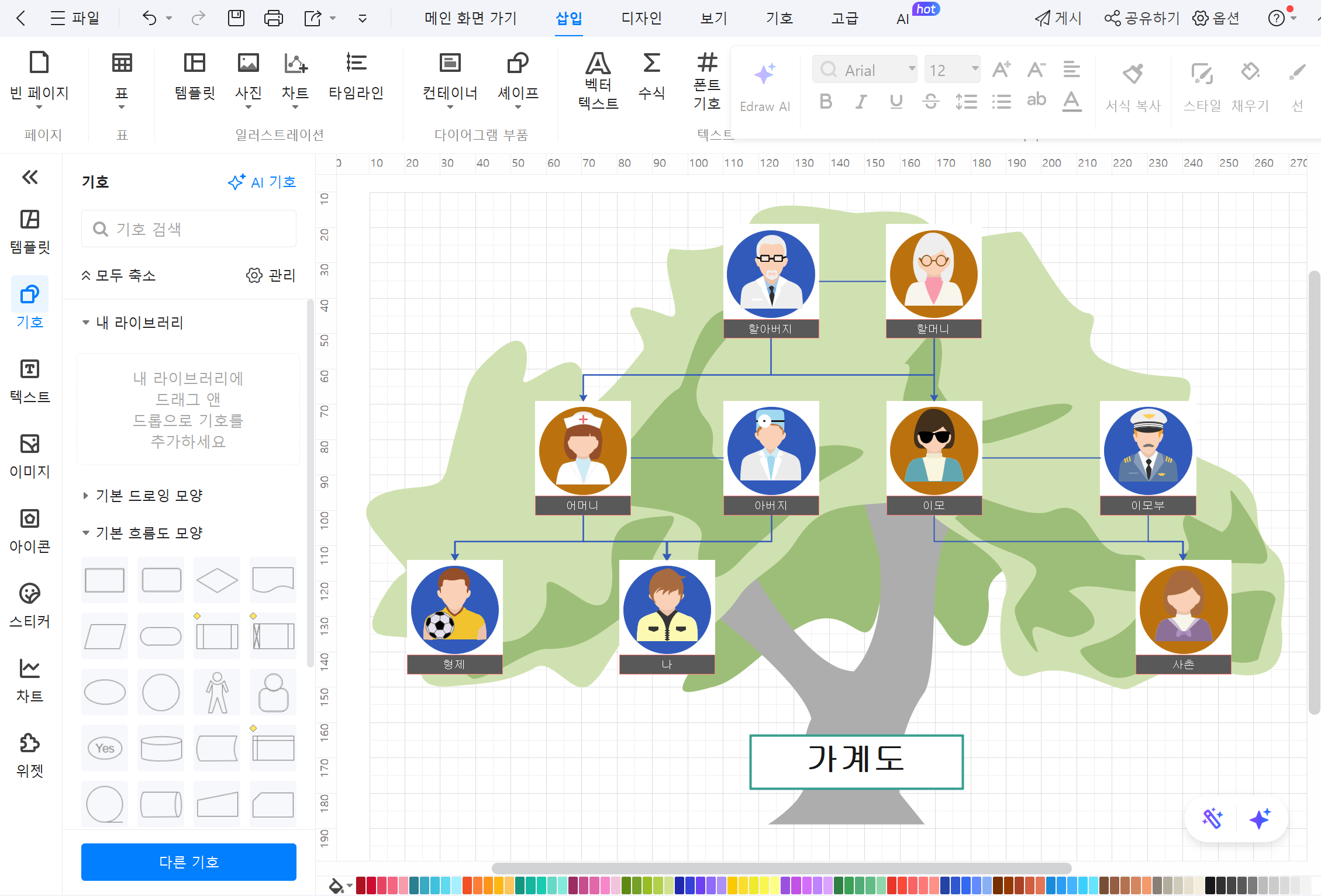Insert 폰트 기호
The height and width of the screenshot is (896, 1321).
pyautogui.click(x=707, y=81)
